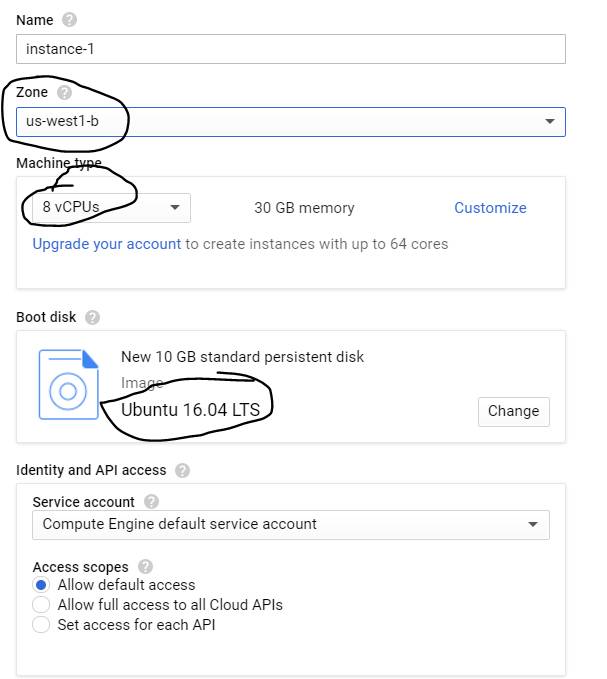Click the Boot disk help icon
607x679 pixels.
(x=92, y=318)
